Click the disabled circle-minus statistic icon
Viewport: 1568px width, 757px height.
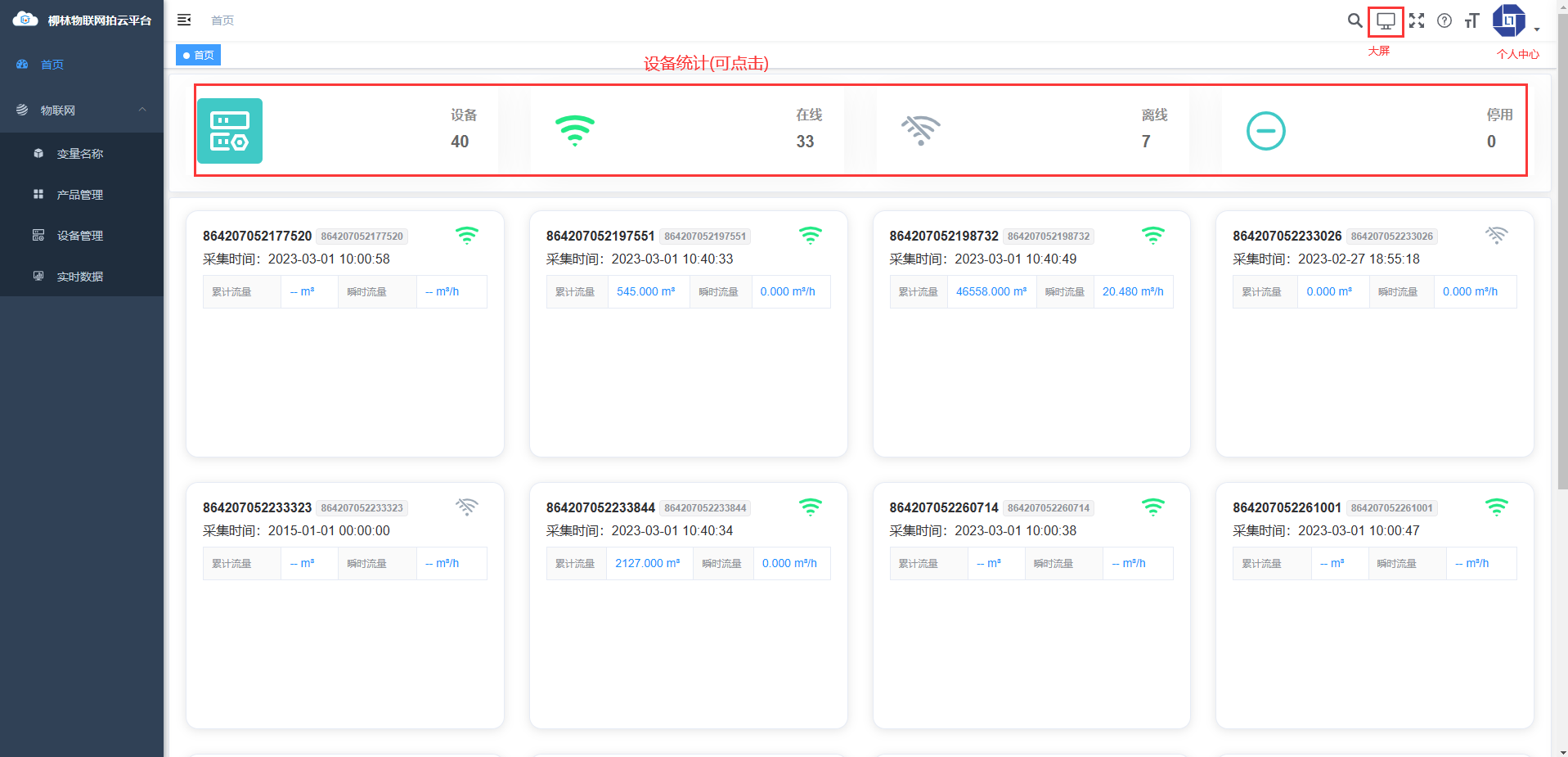point(1265,131)
